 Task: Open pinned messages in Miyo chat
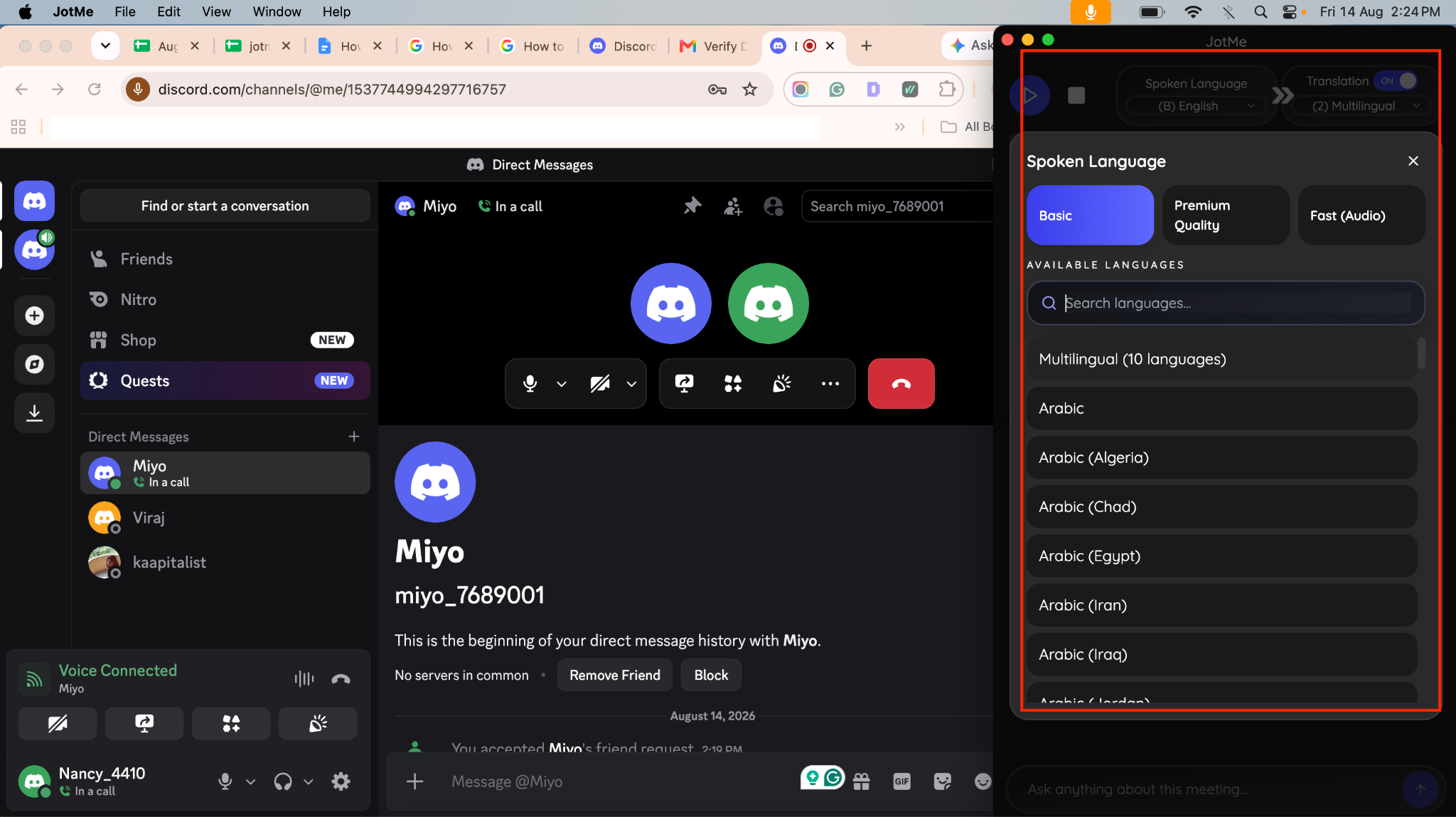(x=692, y=206)
